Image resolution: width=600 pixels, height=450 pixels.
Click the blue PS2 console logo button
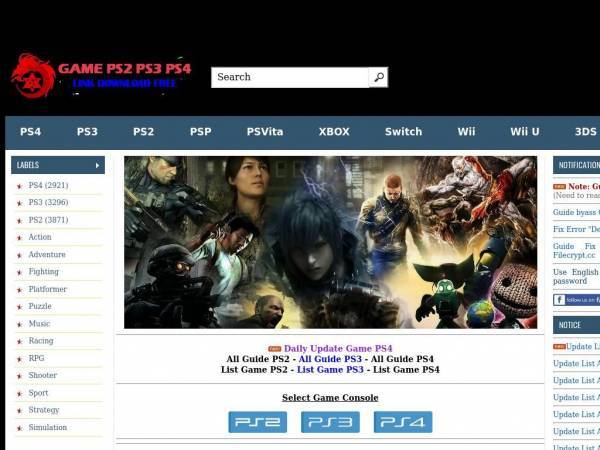click(258, 422)
